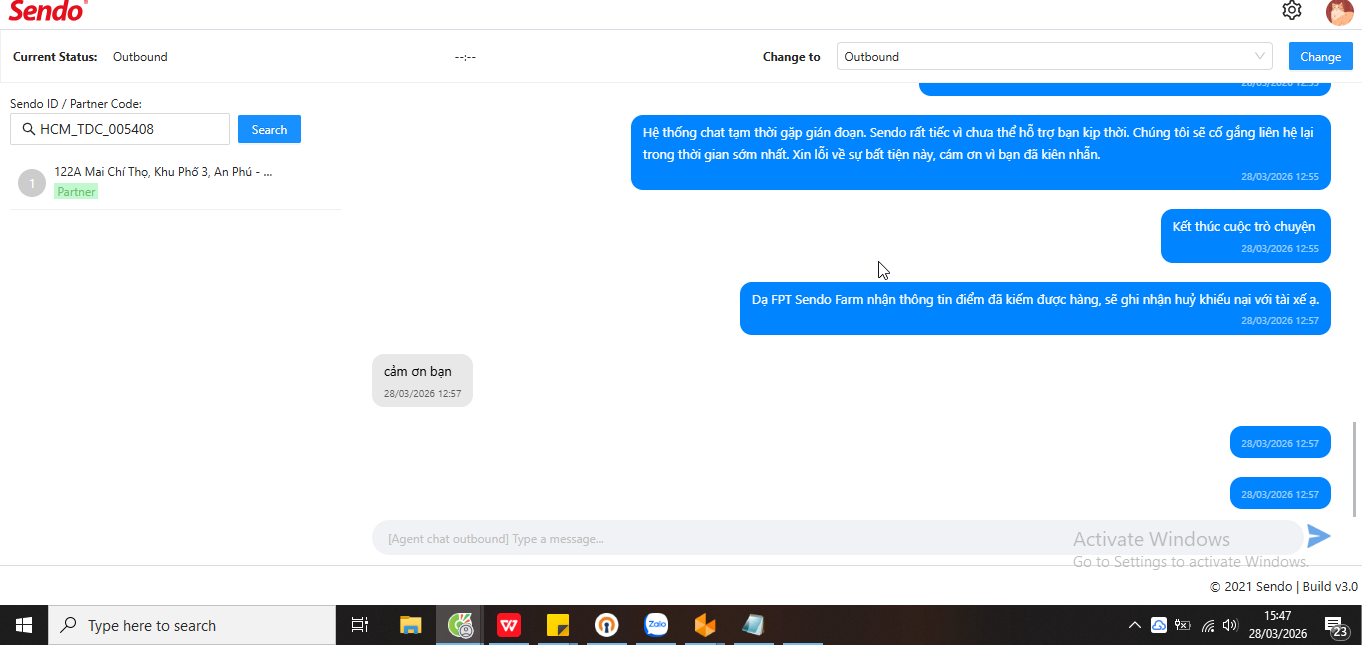This screenshot has width=1362, height=645.
Task: Open WPS Office from taskbar
Action: coord(509,625)
